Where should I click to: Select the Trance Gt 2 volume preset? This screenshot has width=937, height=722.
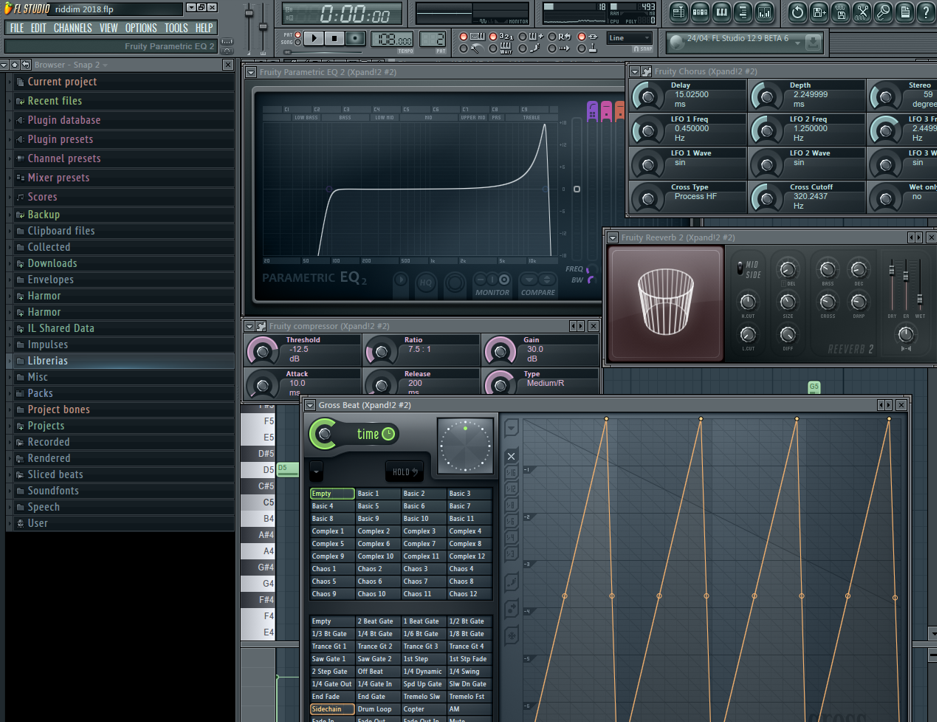378,646
